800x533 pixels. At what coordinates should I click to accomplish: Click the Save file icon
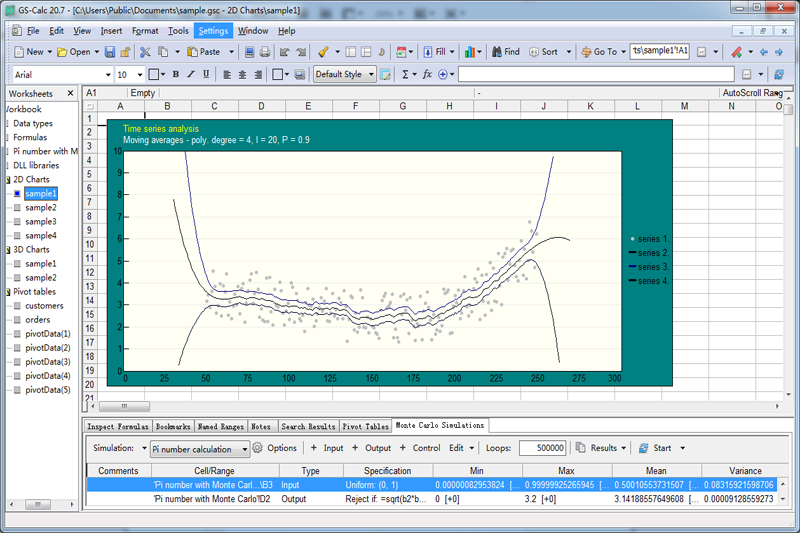[108, 52]
